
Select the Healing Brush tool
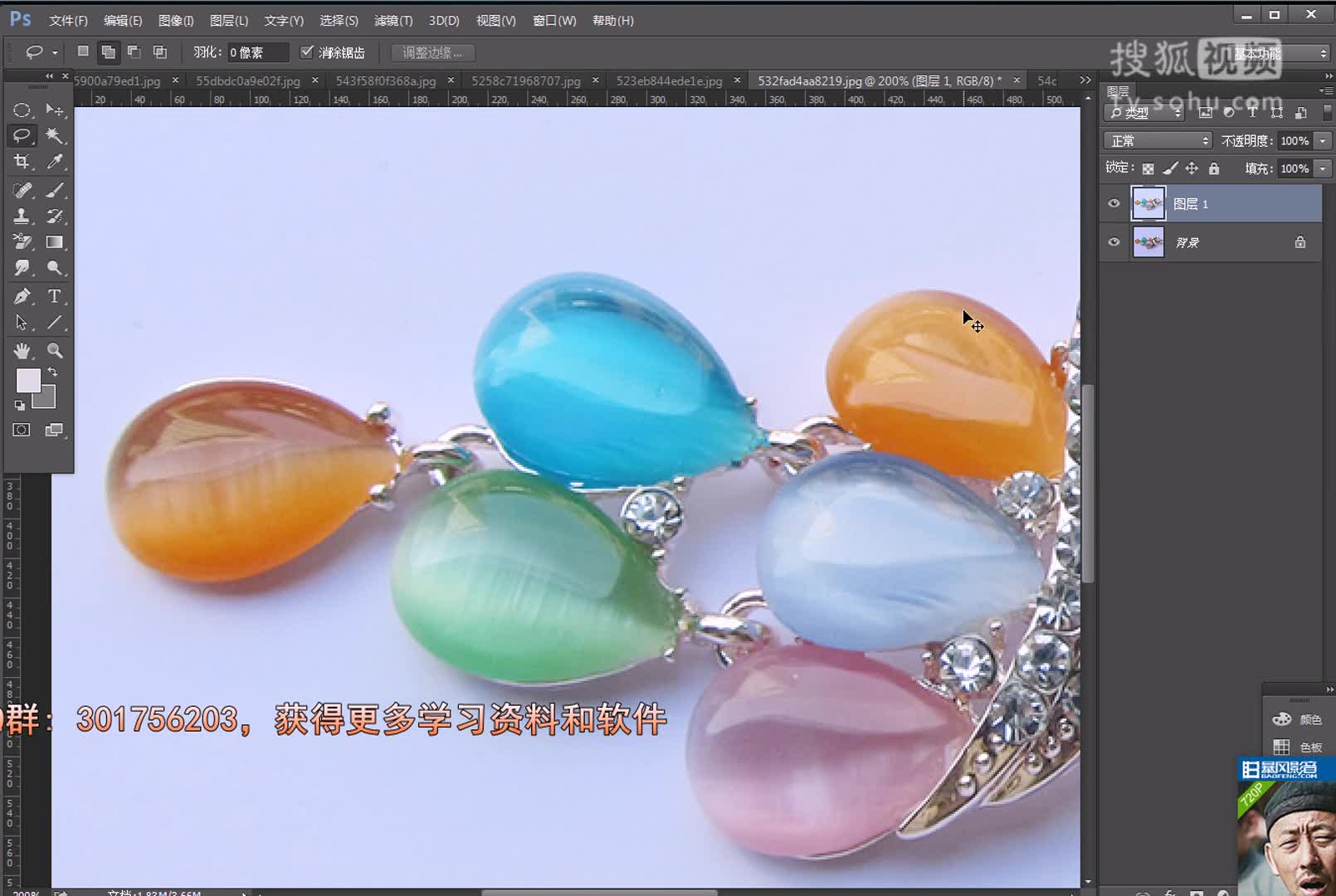pos(22,190)
